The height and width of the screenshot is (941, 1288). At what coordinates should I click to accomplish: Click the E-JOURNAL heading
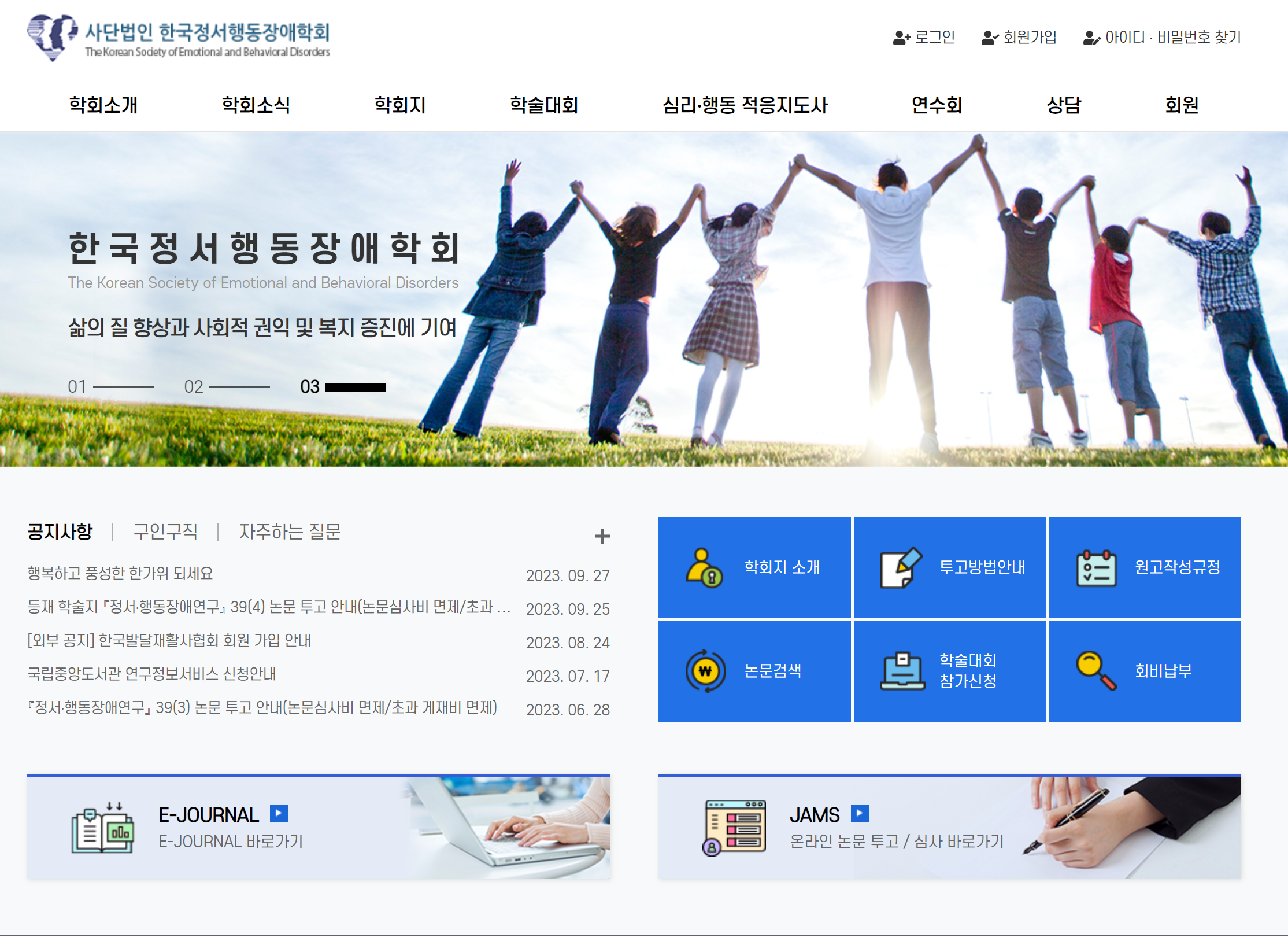pyautogui.click(x=209, y=815)
